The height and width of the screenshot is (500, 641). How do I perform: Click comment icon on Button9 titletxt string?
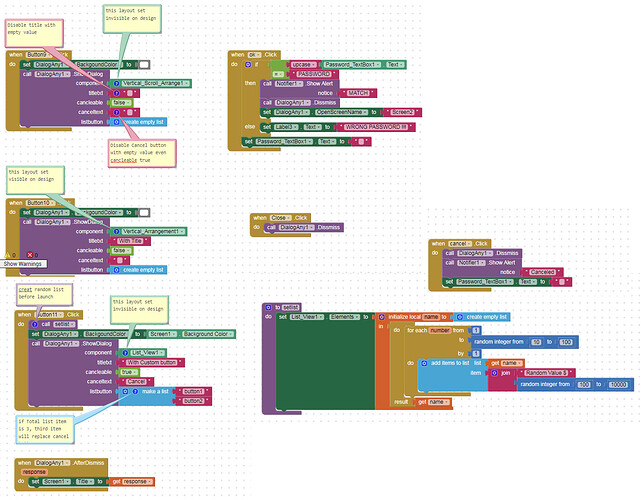[x=117, y=93]
